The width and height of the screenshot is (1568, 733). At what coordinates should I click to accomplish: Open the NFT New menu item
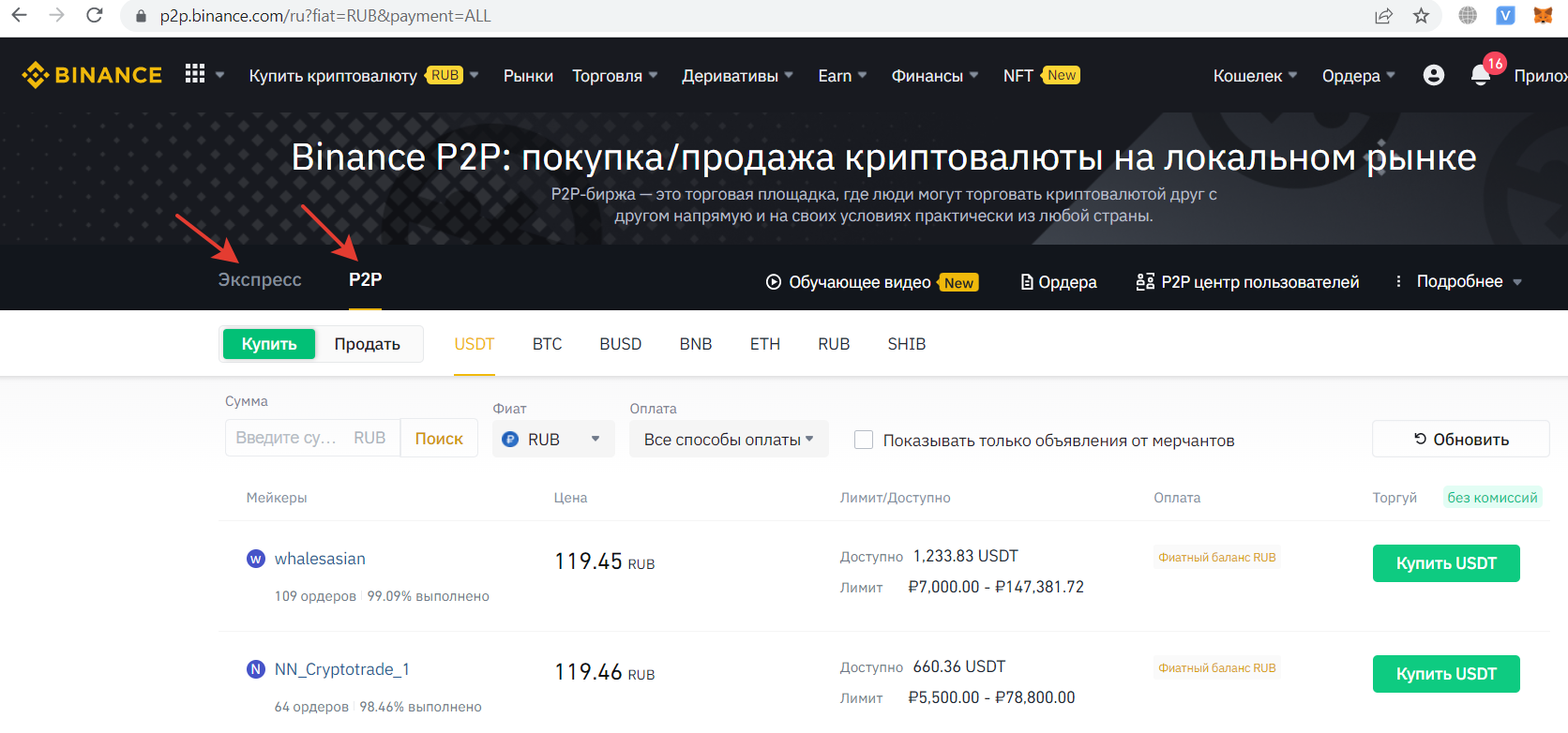1041,75
